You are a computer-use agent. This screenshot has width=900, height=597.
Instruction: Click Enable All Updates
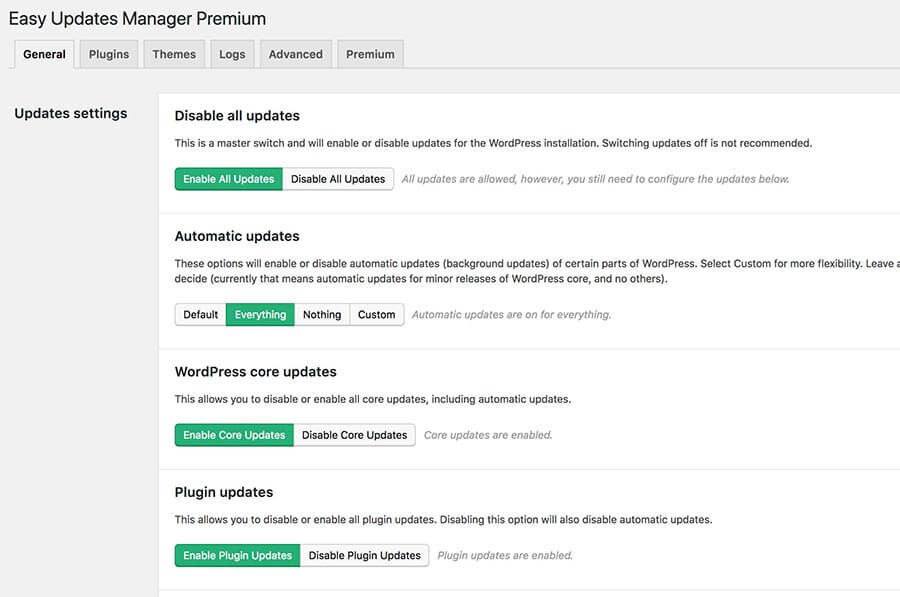(229, 178)
